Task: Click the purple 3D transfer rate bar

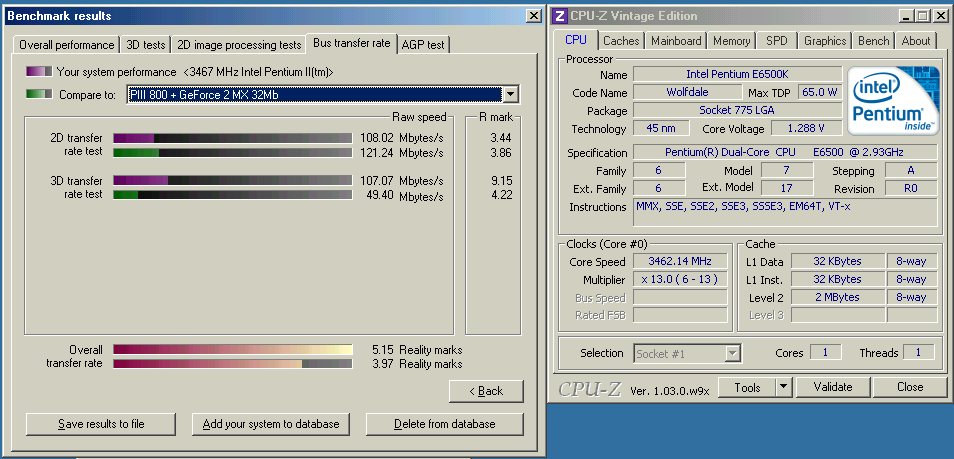Action: point(232,181)
